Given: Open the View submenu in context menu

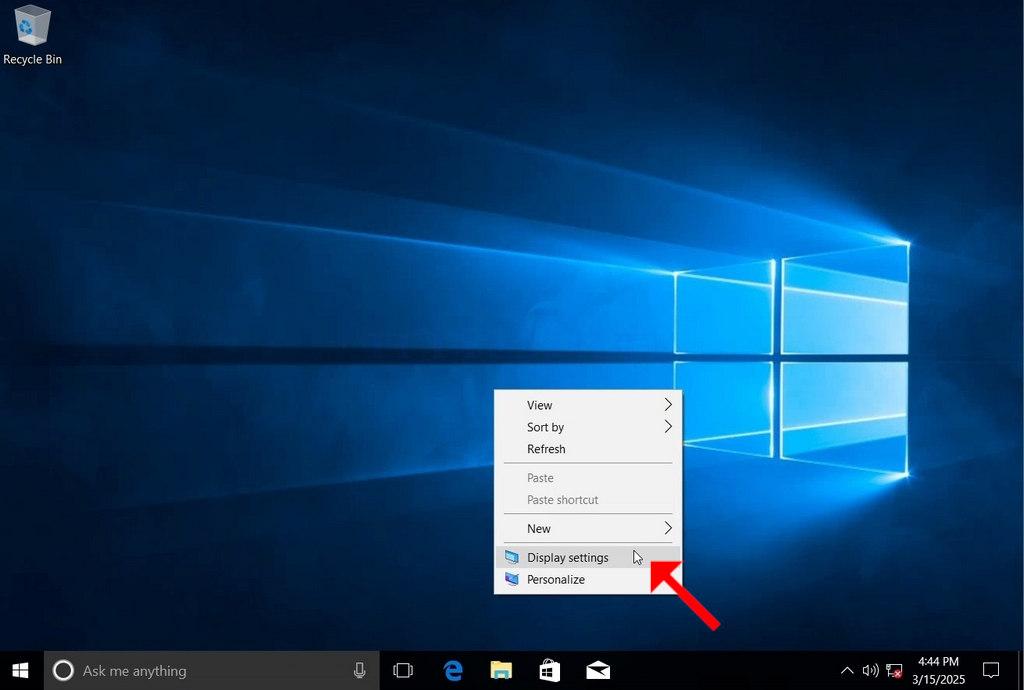Looking at the screenshot, I should point(588,405).
